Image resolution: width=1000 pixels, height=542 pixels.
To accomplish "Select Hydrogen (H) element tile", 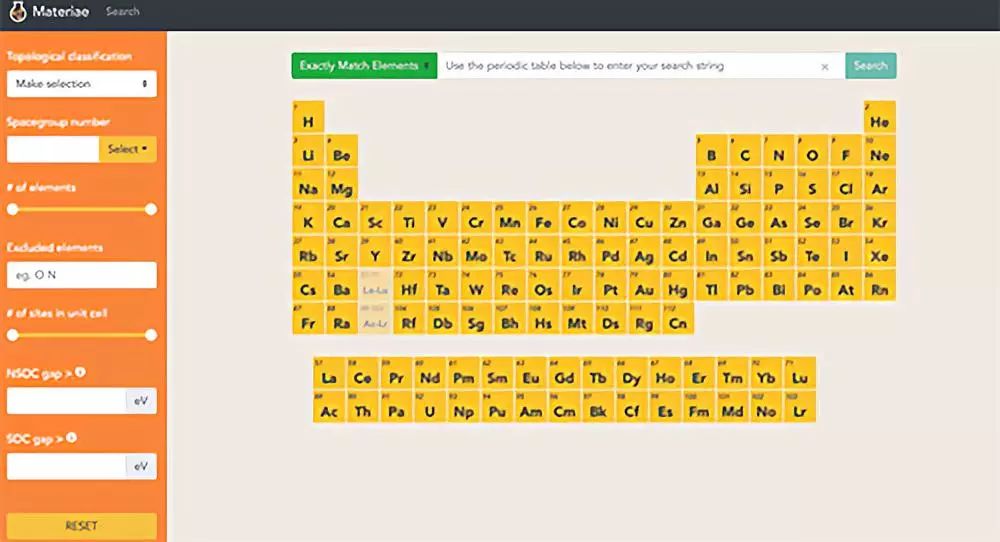I will pos(308,117).
